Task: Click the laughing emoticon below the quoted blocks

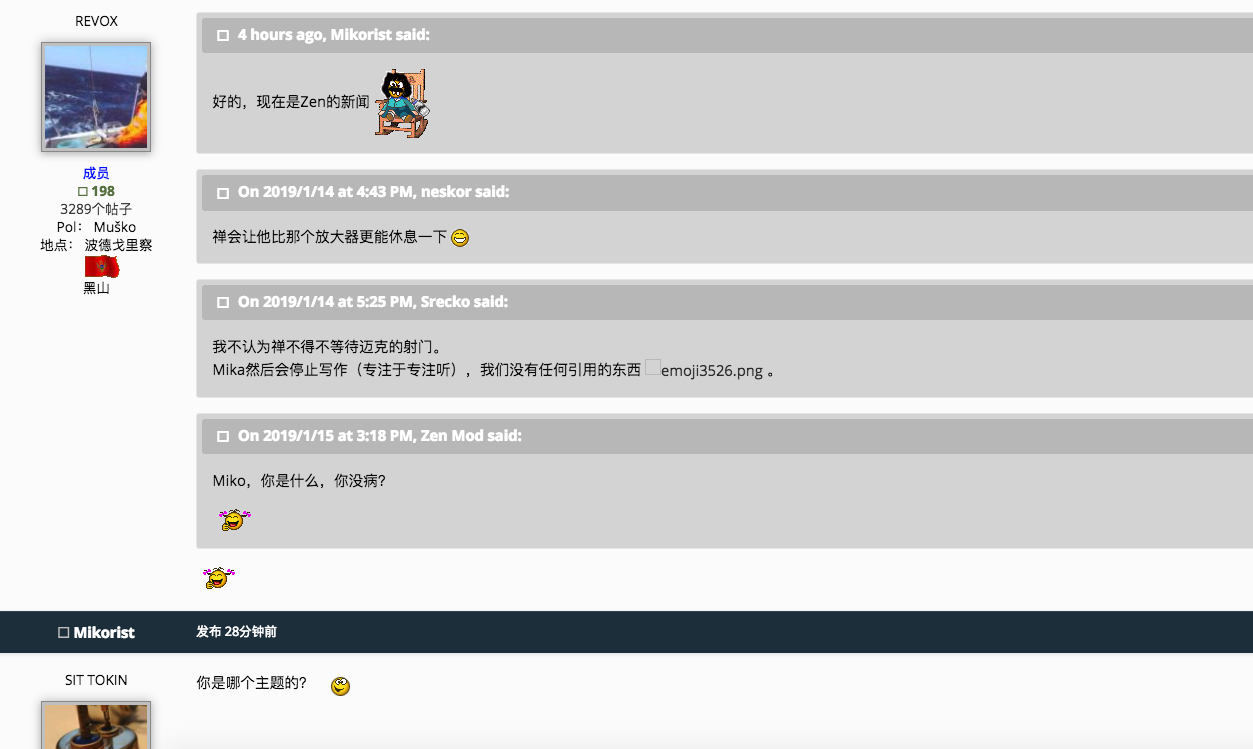Action: click(218, 578)
